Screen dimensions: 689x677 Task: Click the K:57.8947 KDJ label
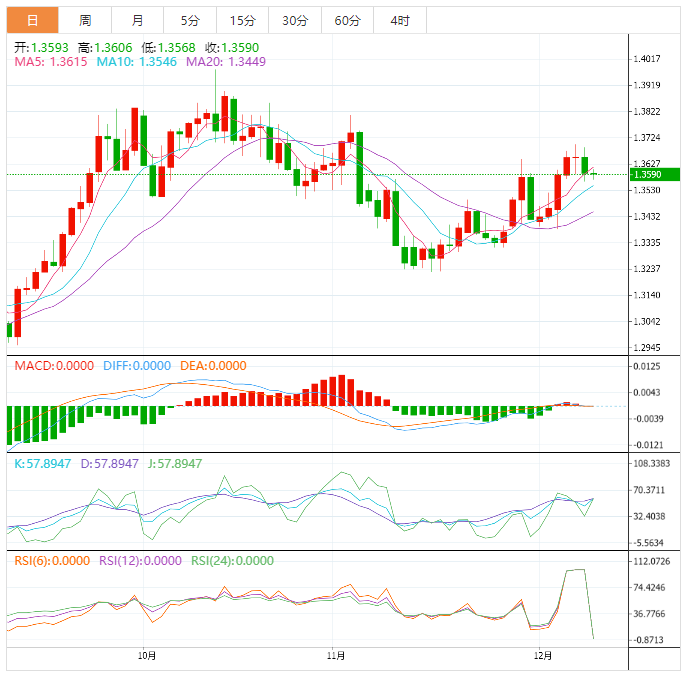42,464
